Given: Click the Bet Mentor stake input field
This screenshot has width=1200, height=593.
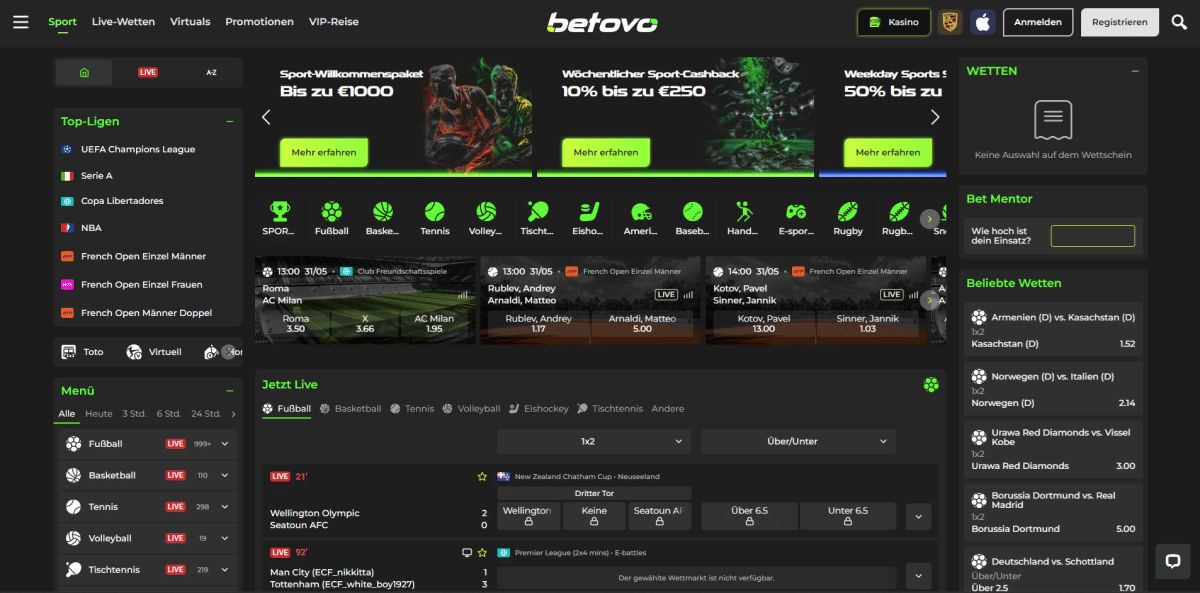Looking at the screenshot, I should pyautogui.click(x=1092, y=236).
